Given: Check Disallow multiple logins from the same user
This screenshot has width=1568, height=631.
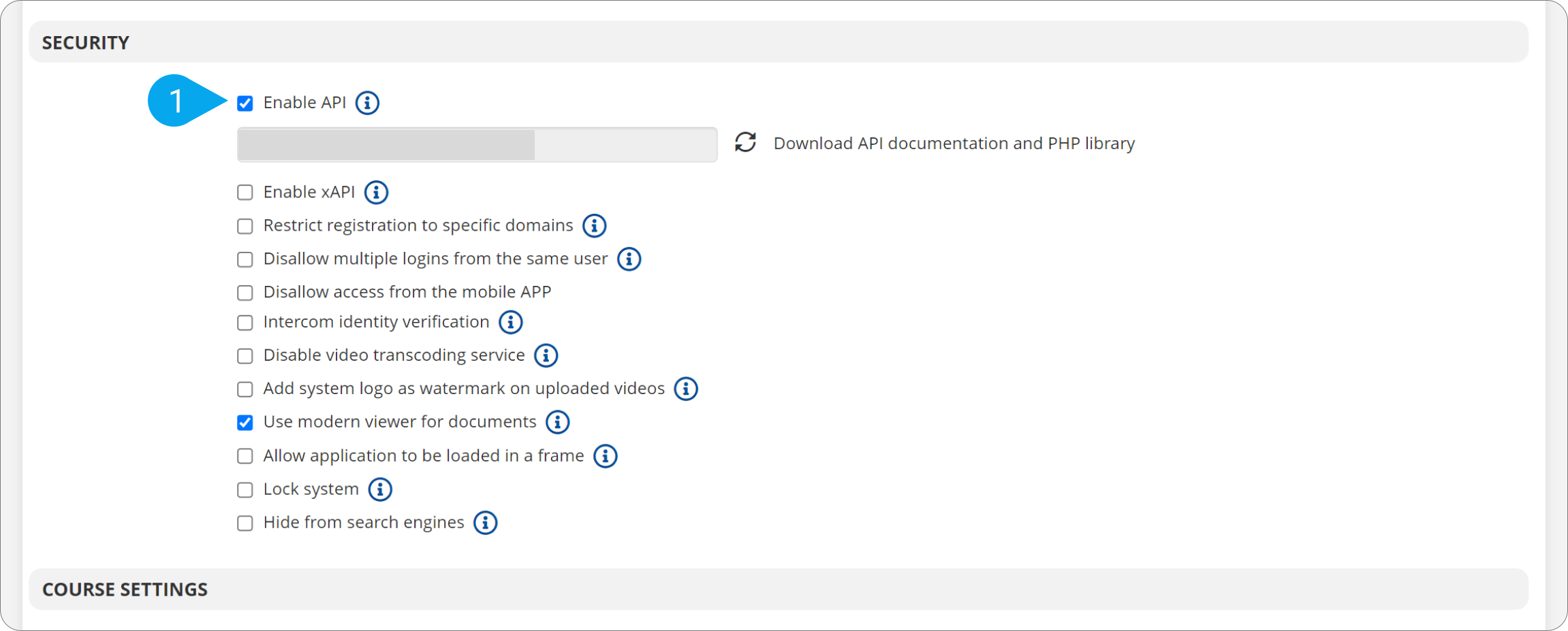Looking at the screenshot, I should (245, 259).
